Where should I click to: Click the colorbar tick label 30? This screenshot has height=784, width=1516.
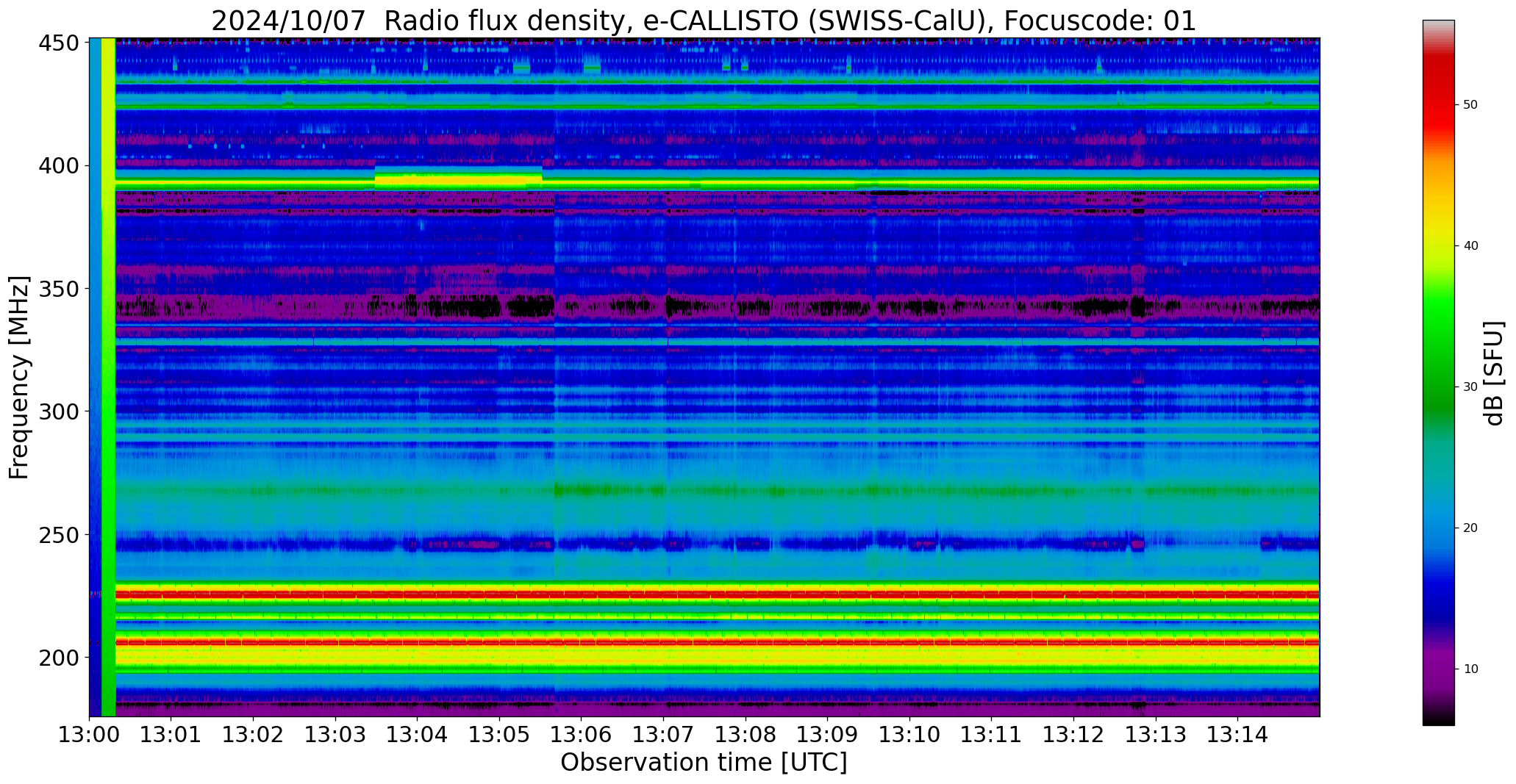tap(1470, 386)
